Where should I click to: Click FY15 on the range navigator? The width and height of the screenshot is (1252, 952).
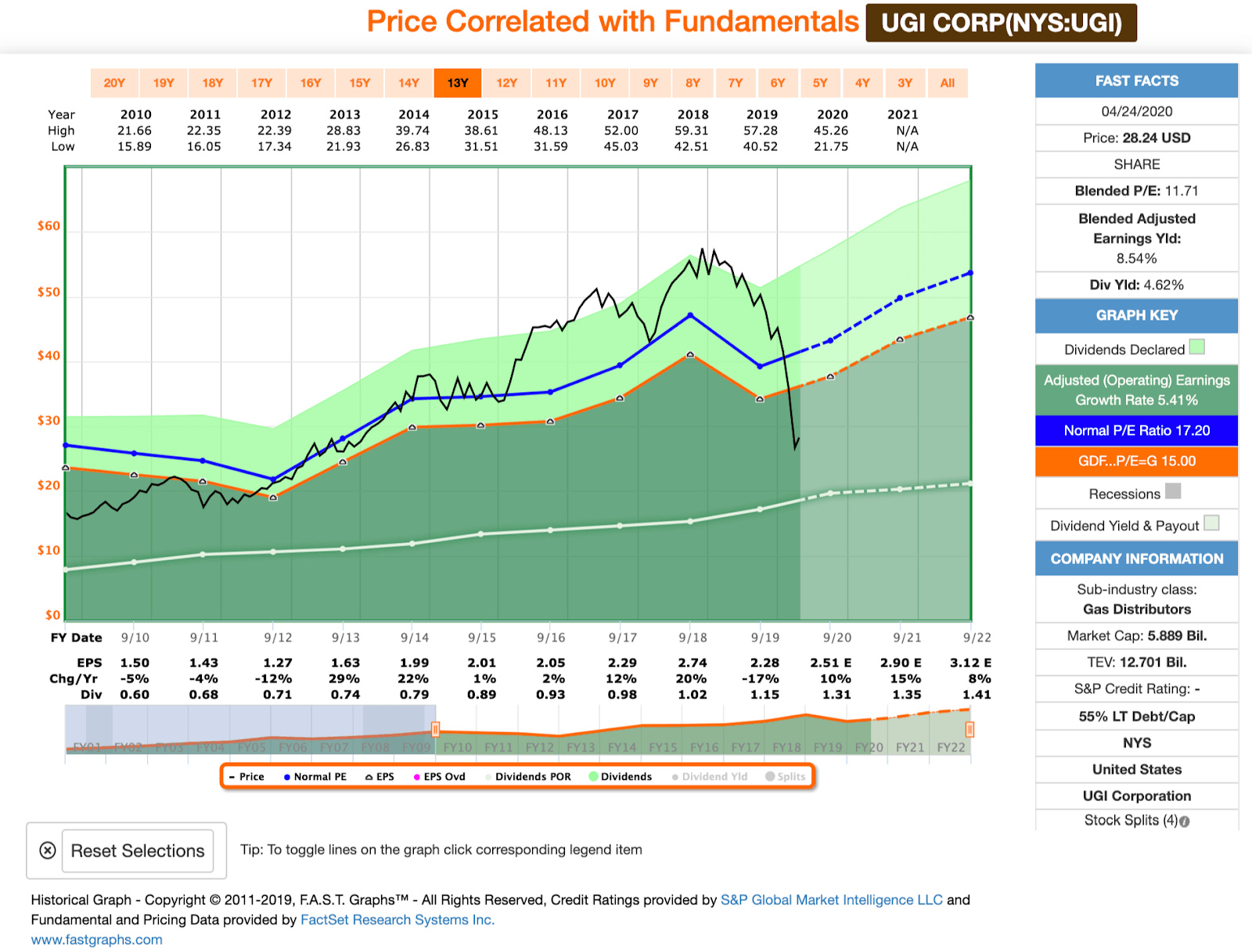coord(663,748)
